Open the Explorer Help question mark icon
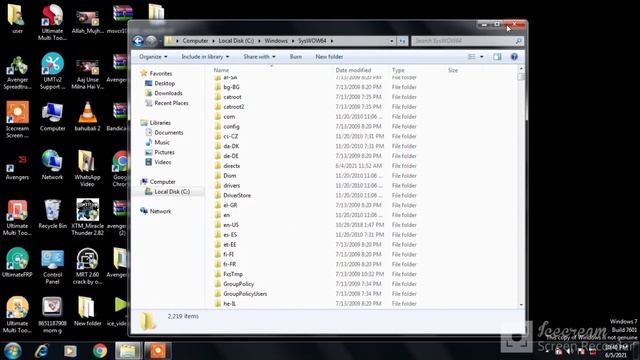The width and height of the screenshot is (640, 360). pos(514,57)
